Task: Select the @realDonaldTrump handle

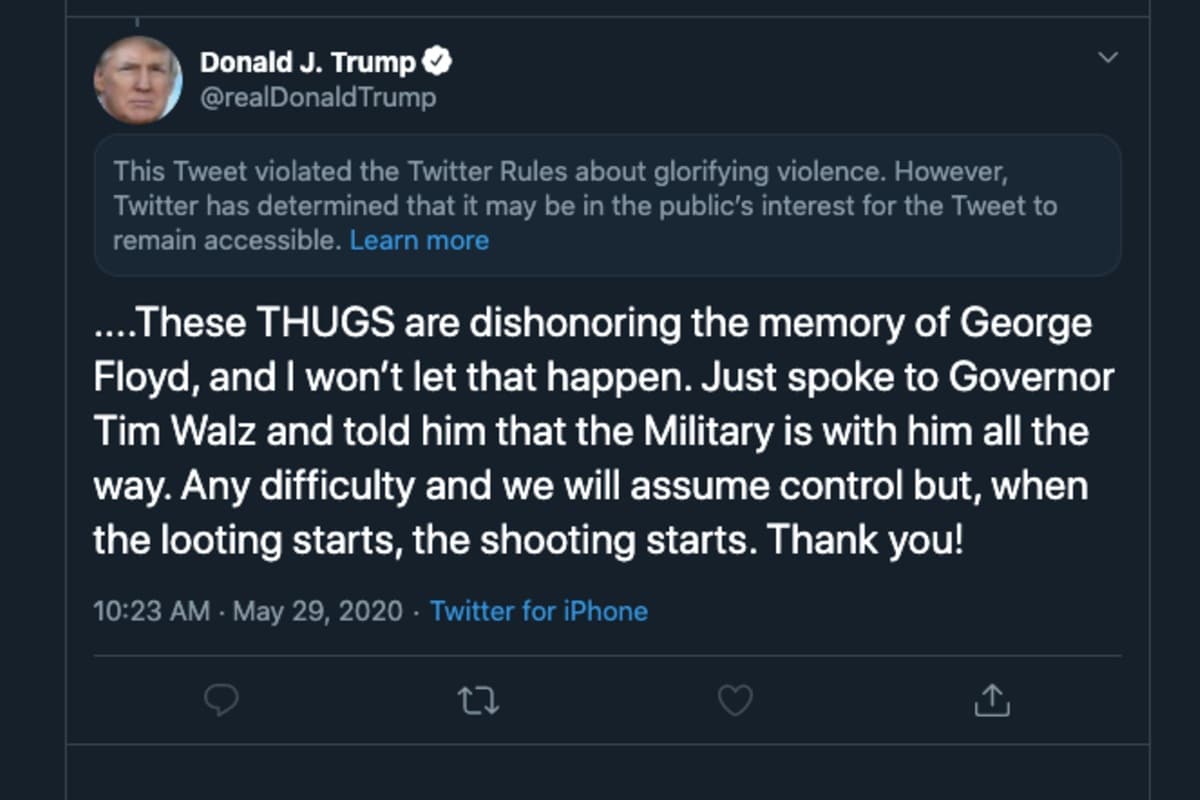Action: [x=318, y=97]
